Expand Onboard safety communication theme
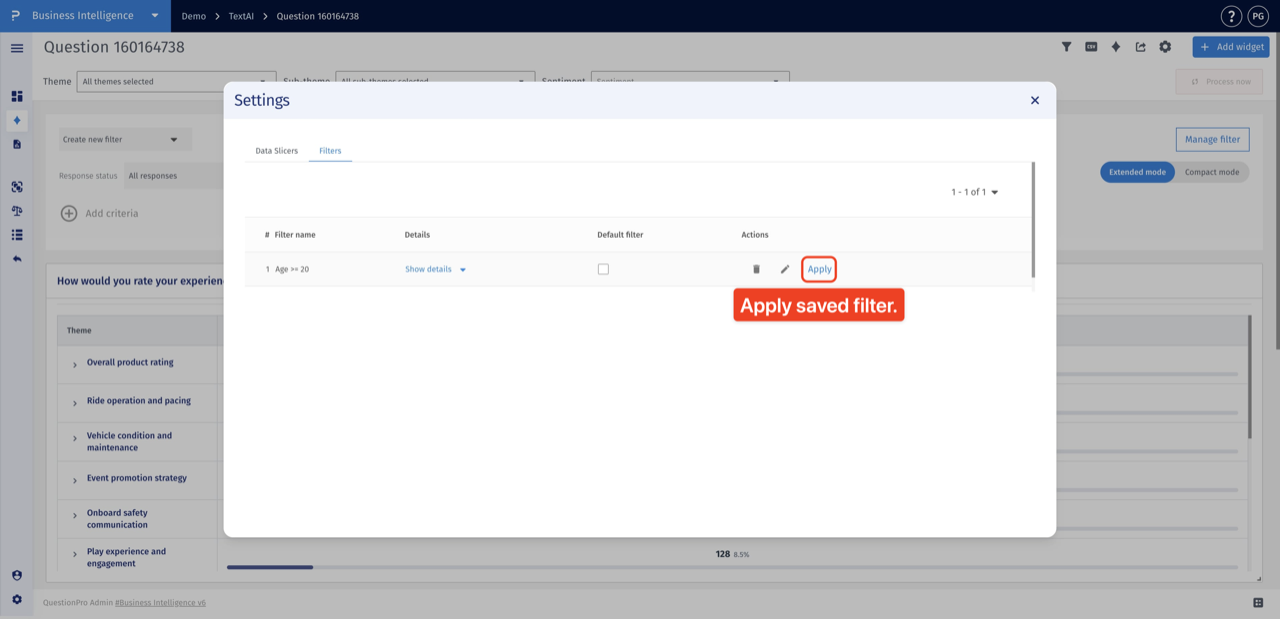This screenshot has width=1280, height=619. 75,516
